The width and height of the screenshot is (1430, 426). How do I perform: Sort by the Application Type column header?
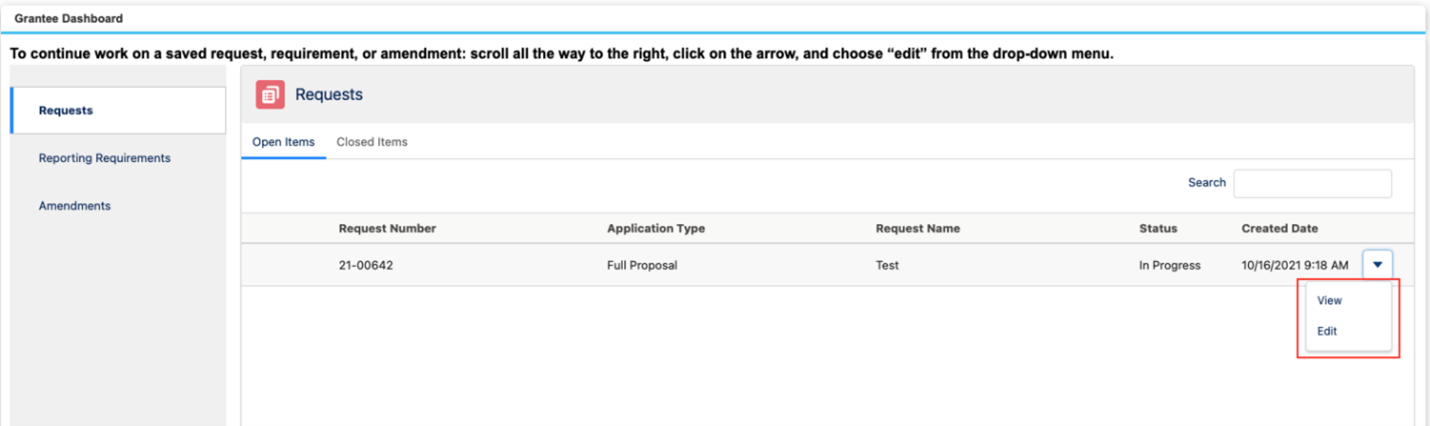(x=655, y=229)
